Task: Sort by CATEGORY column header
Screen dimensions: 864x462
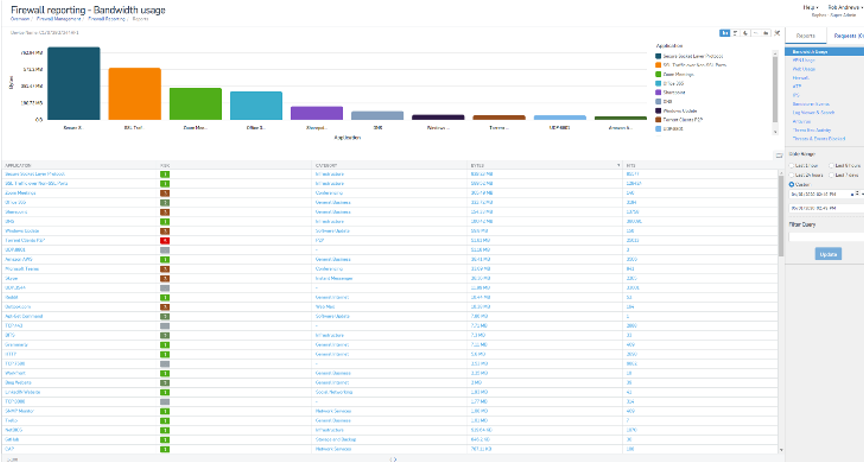Action: [326, 165]
